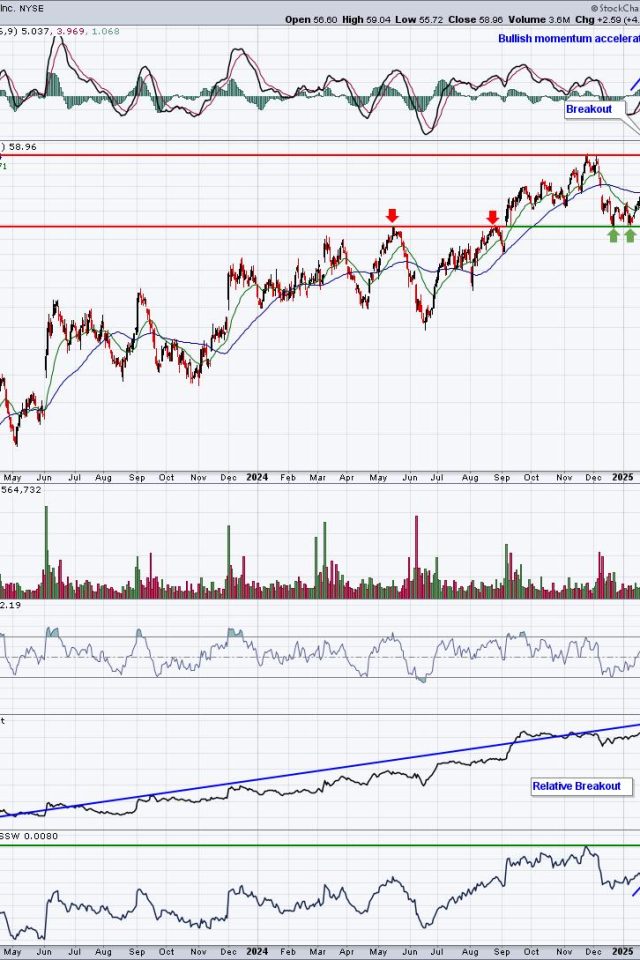Click the StockCharts copyright watermark at top right
Screen dimensions: 640x960
pyautogui.click(x=610, y=6)
